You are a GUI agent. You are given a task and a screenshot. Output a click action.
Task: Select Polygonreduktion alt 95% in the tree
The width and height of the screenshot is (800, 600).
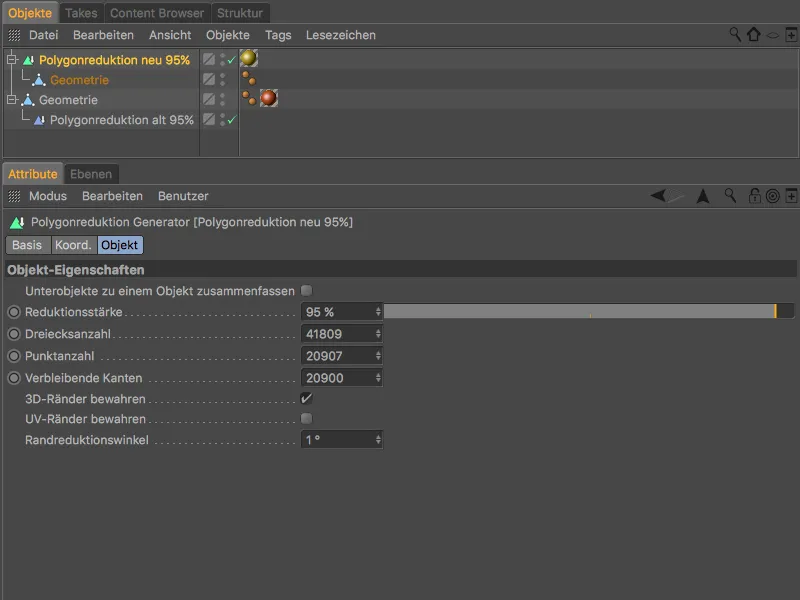point(121,120)
